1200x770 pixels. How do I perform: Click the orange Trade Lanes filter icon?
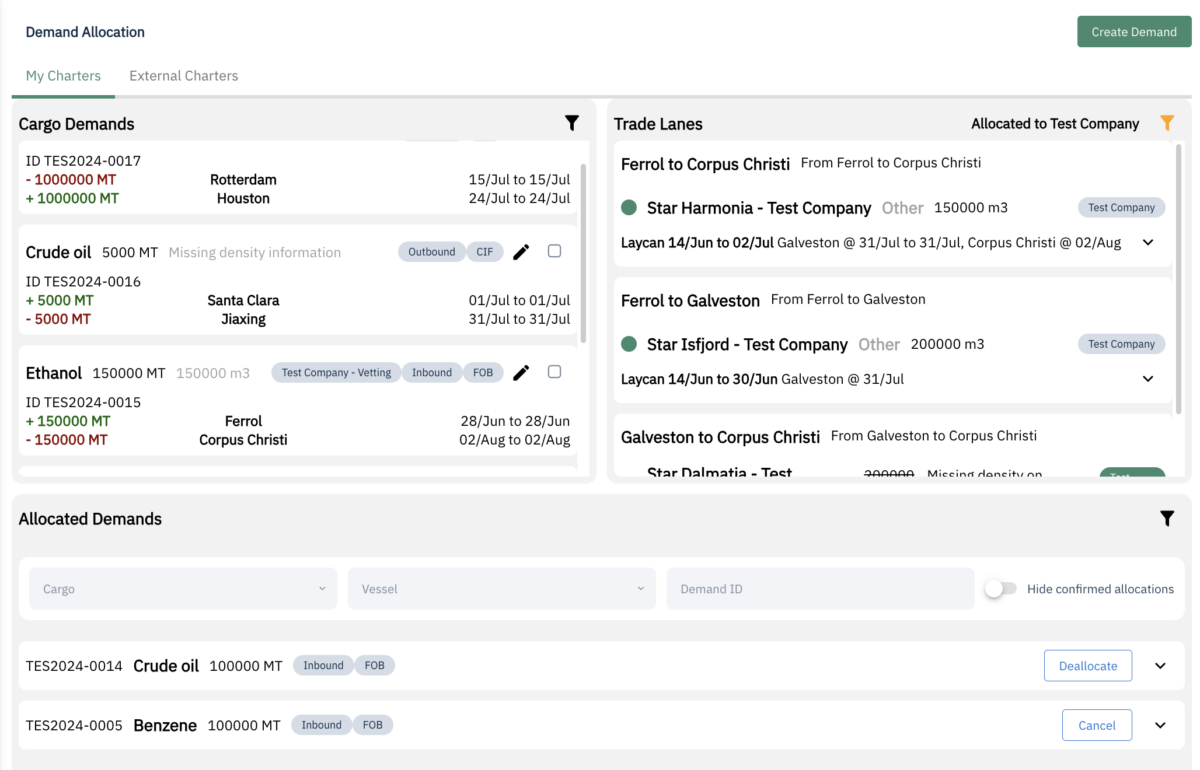(x=1166, y=123)
